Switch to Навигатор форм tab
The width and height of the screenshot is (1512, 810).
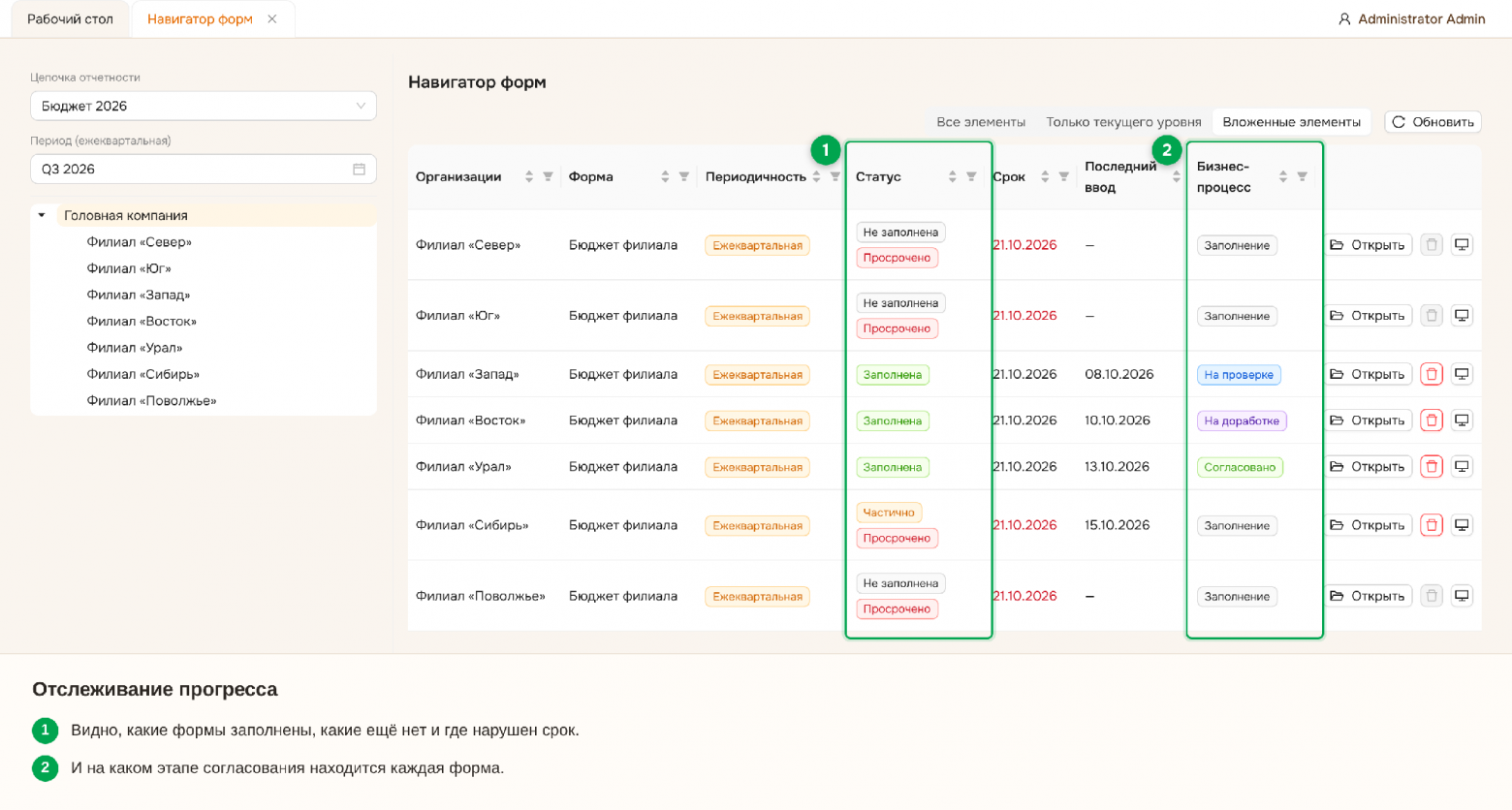[200, 19]
